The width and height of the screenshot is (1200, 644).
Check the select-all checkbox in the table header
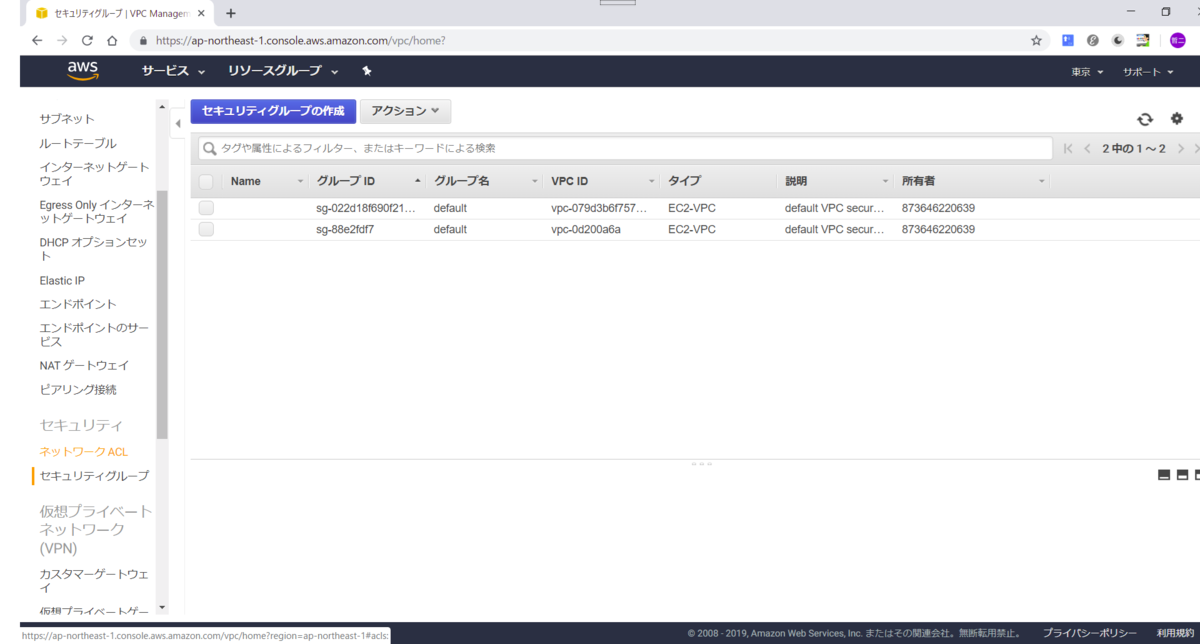pyautogui.click(x=206, y=181)
